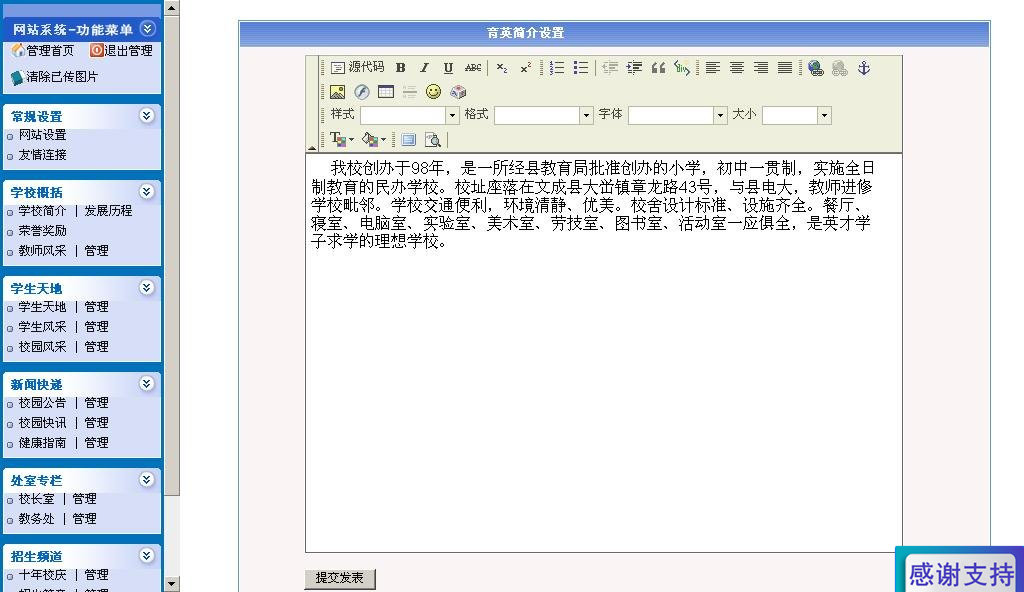Click the Div container icon
1024x592 pixels.
[682, 67]
